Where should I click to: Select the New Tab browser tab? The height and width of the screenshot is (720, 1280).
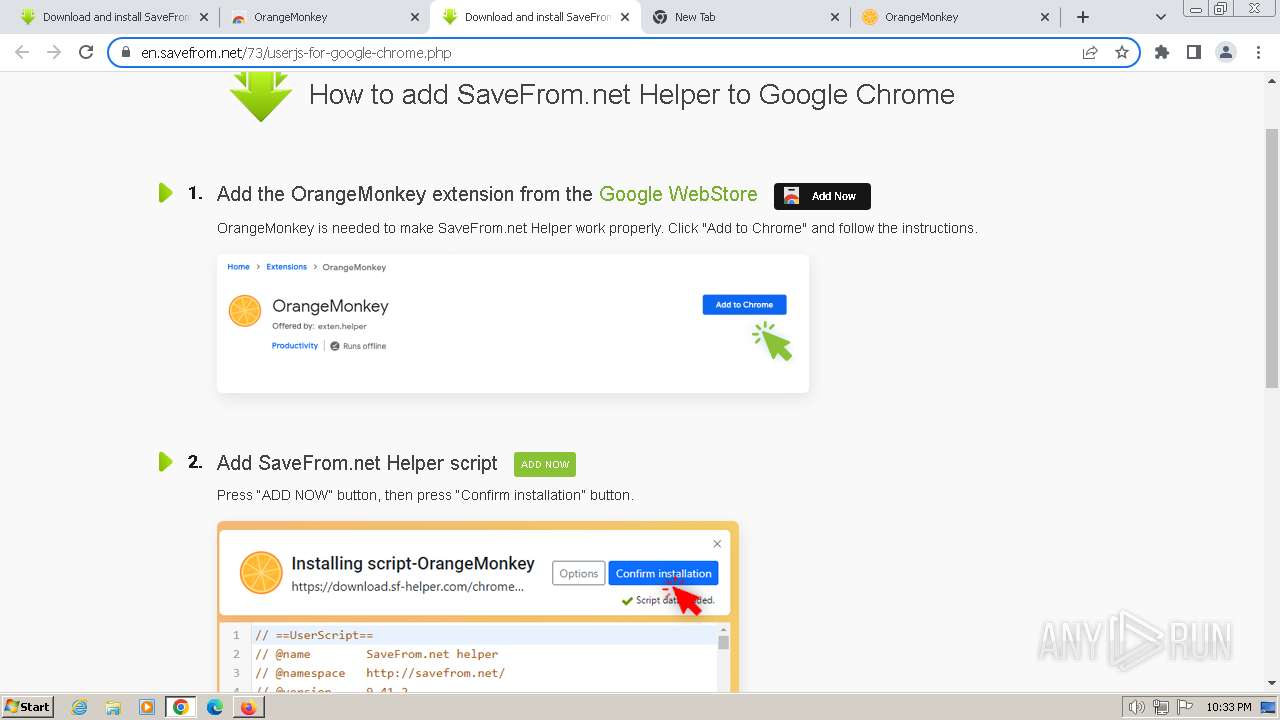pos(745,17)
